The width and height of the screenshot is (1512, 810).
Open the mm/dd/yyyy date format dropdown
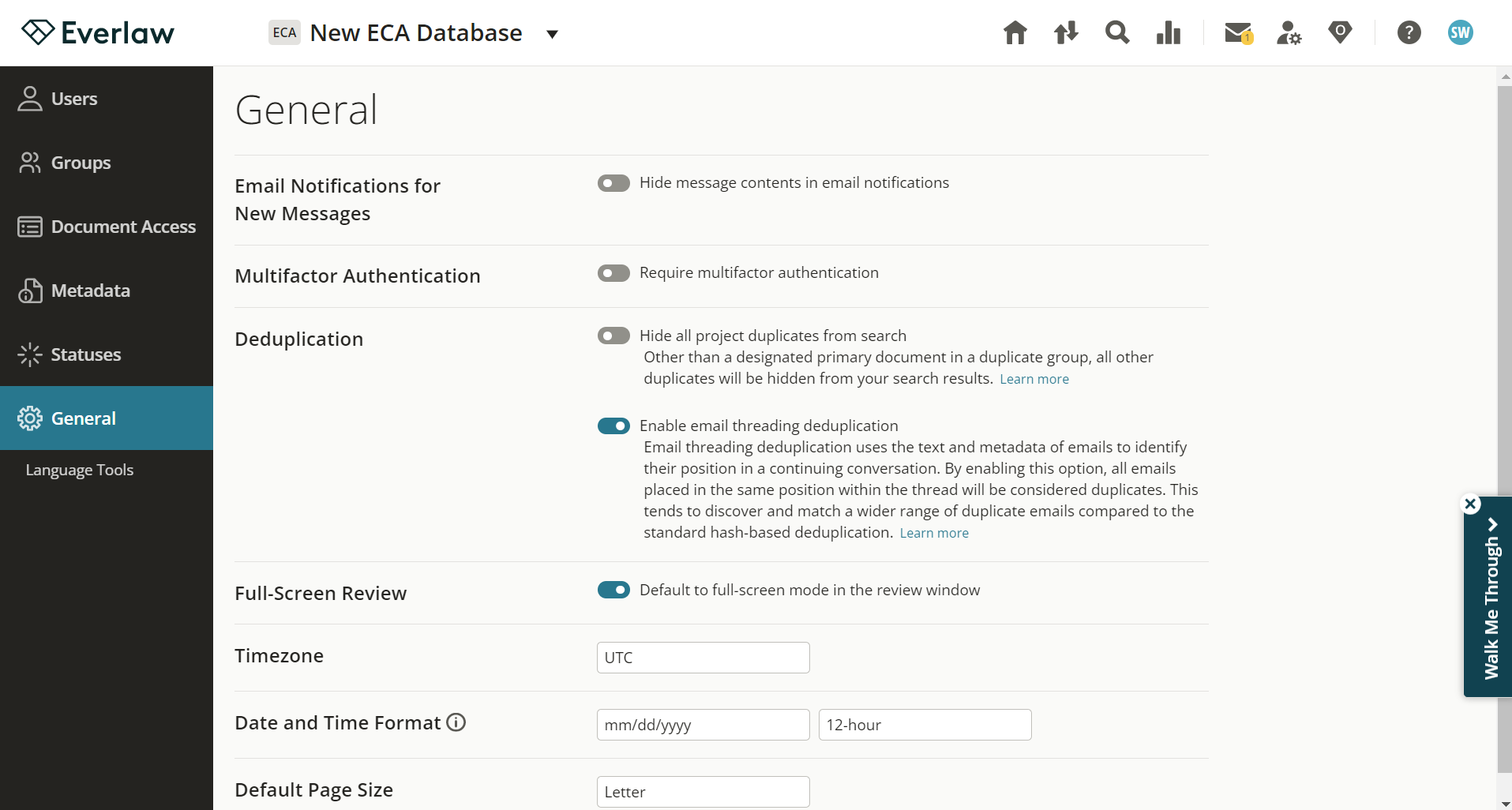703,725
